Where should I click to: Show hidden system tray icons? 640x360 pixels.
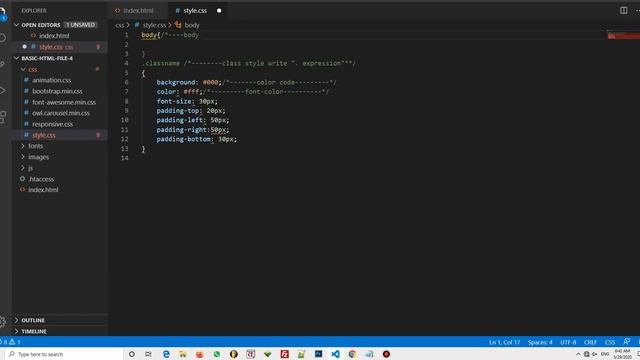click(578, 354)
